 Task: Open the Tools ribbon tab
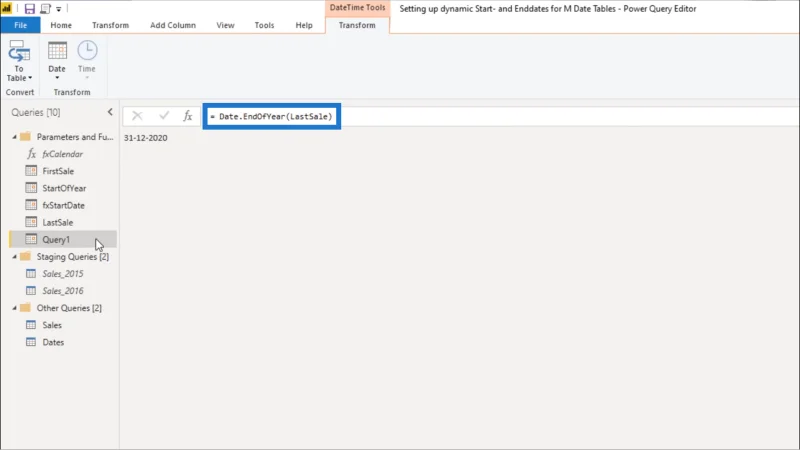(x=264, y=25)
